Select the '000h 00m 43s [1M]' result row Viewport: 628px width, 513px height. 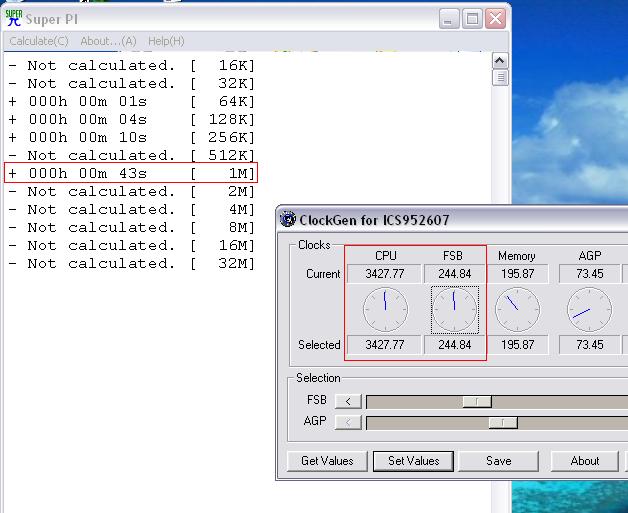(131, 173)
